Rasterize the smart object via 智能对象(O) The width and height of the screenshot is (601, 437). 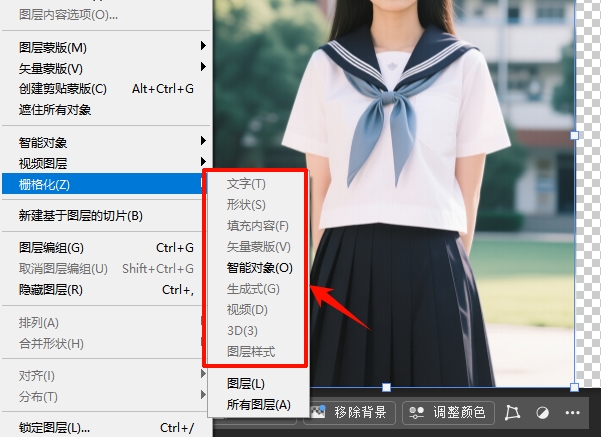(x=258, y=268)
